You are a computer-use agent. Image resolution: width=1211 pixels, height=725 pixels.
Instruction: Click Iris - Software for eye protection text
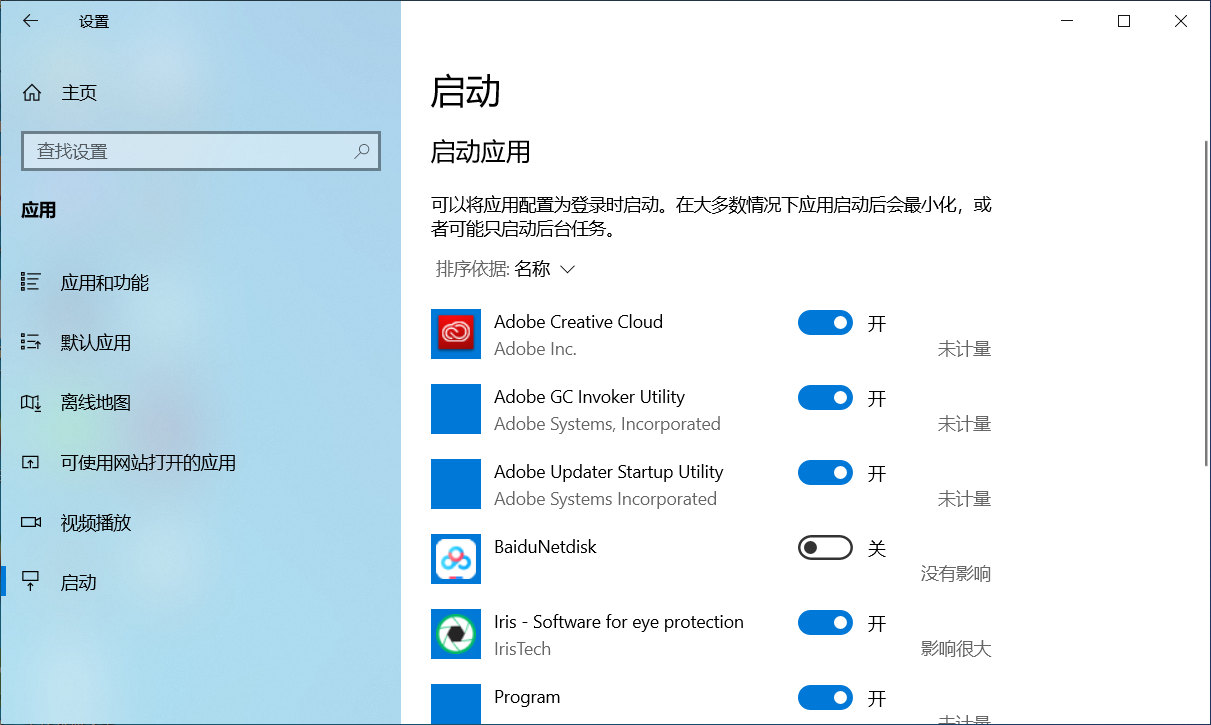point(619,622)
